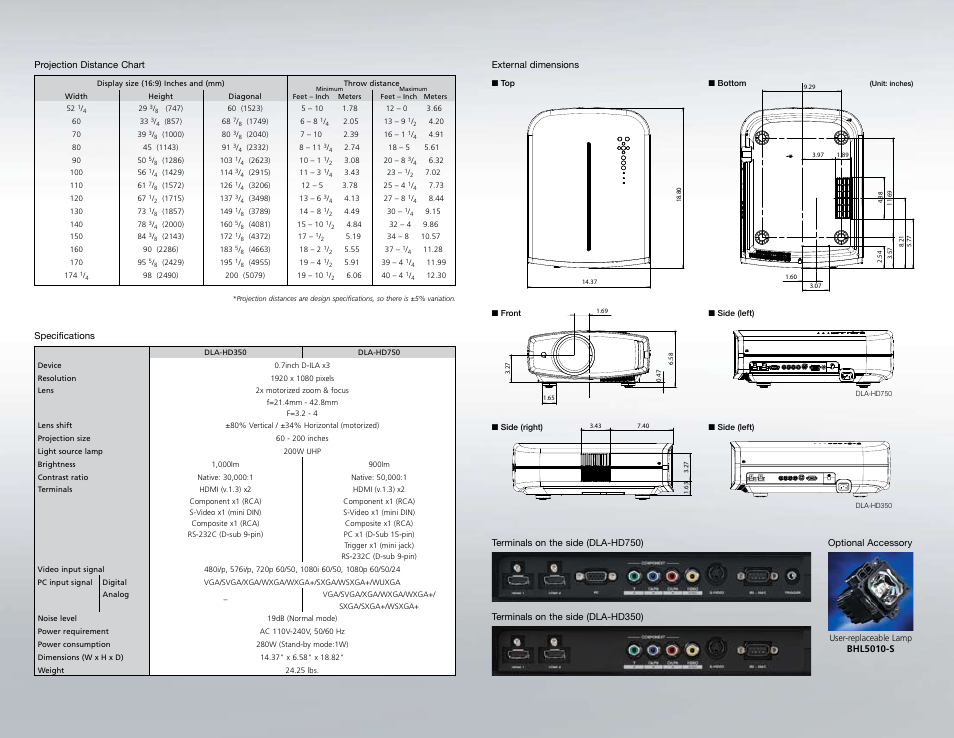
Task: Click the (Unit: inches) note
Action: (891, 83)
